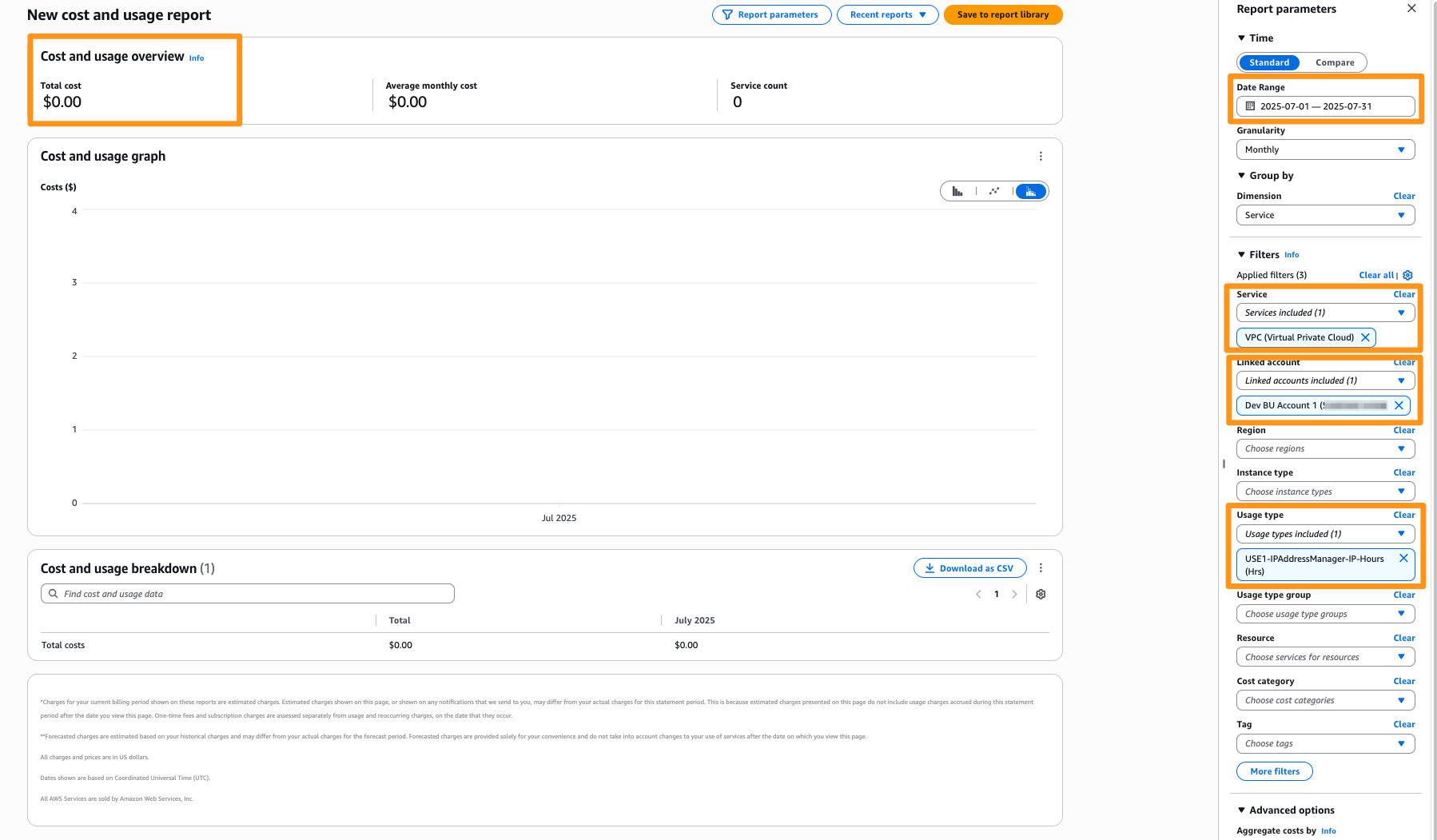Switch to the line chart view icon
This screenshot has width=1437, height=840.
coord(994,191)
